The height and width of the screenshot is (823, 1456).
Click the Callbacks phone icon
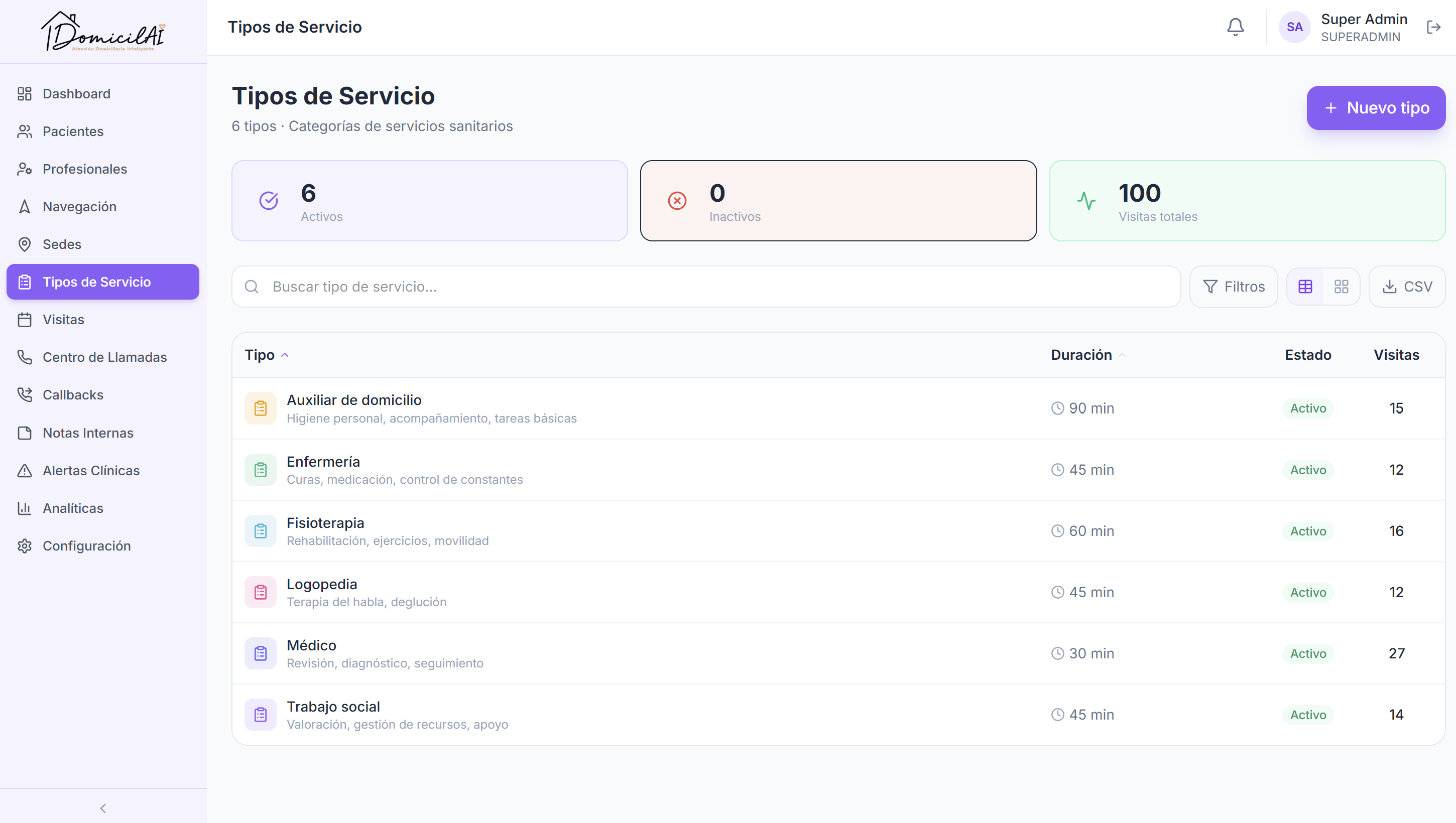(x=24, y=395)
